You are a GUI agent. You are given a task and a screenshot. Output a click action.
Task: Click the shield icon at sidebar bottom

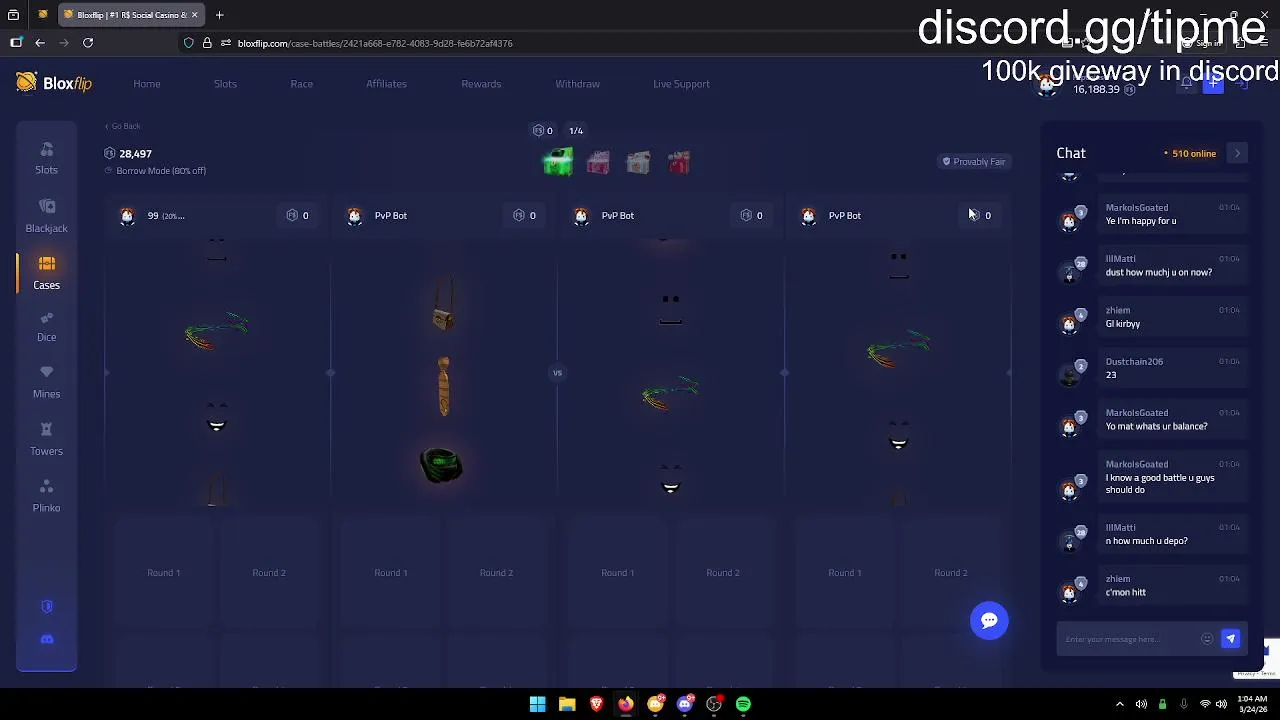(x=46, y=607)
